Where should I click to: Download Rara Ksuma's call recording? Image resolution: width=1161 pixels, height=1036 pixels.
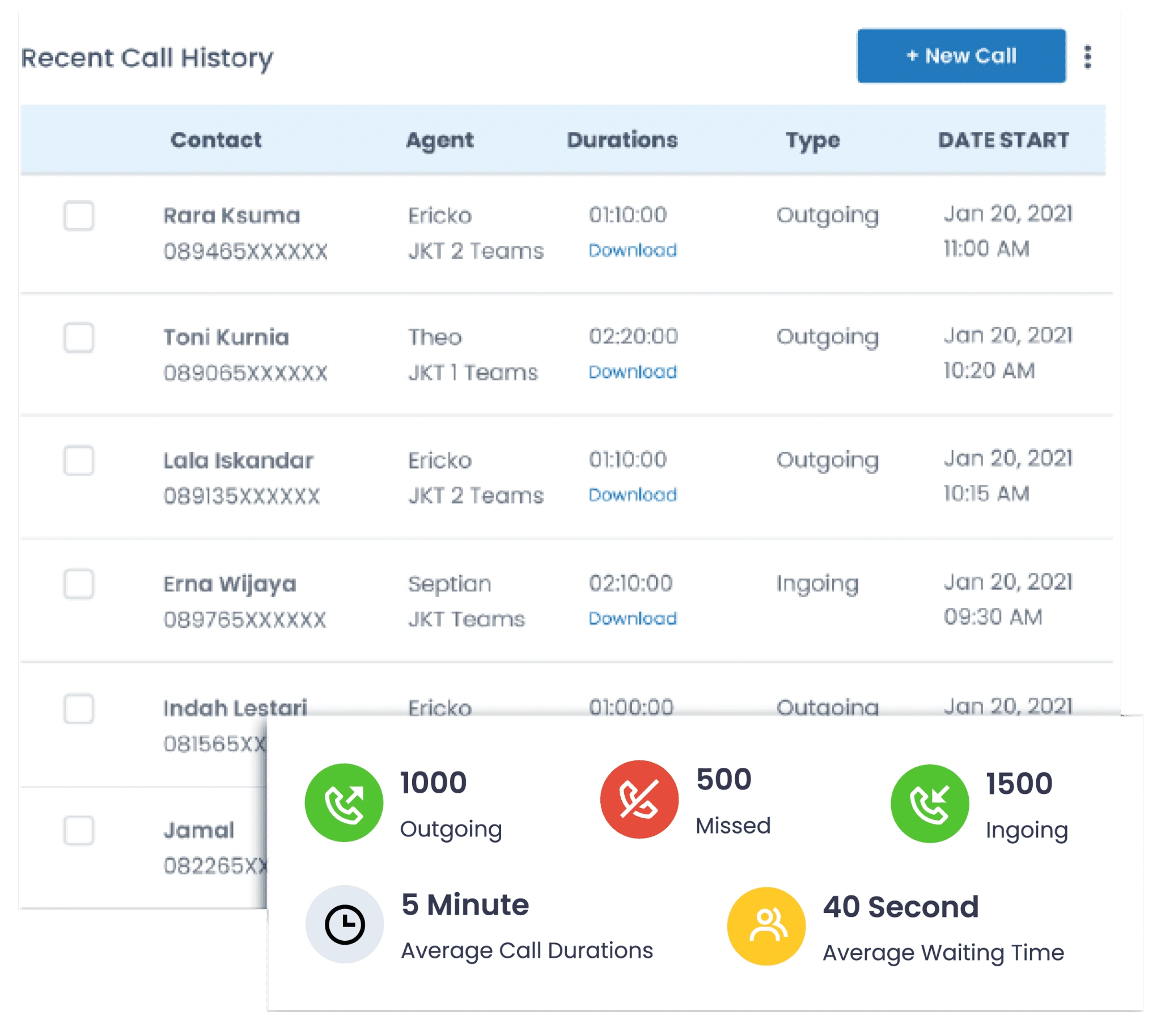click(x=632, y=250)
